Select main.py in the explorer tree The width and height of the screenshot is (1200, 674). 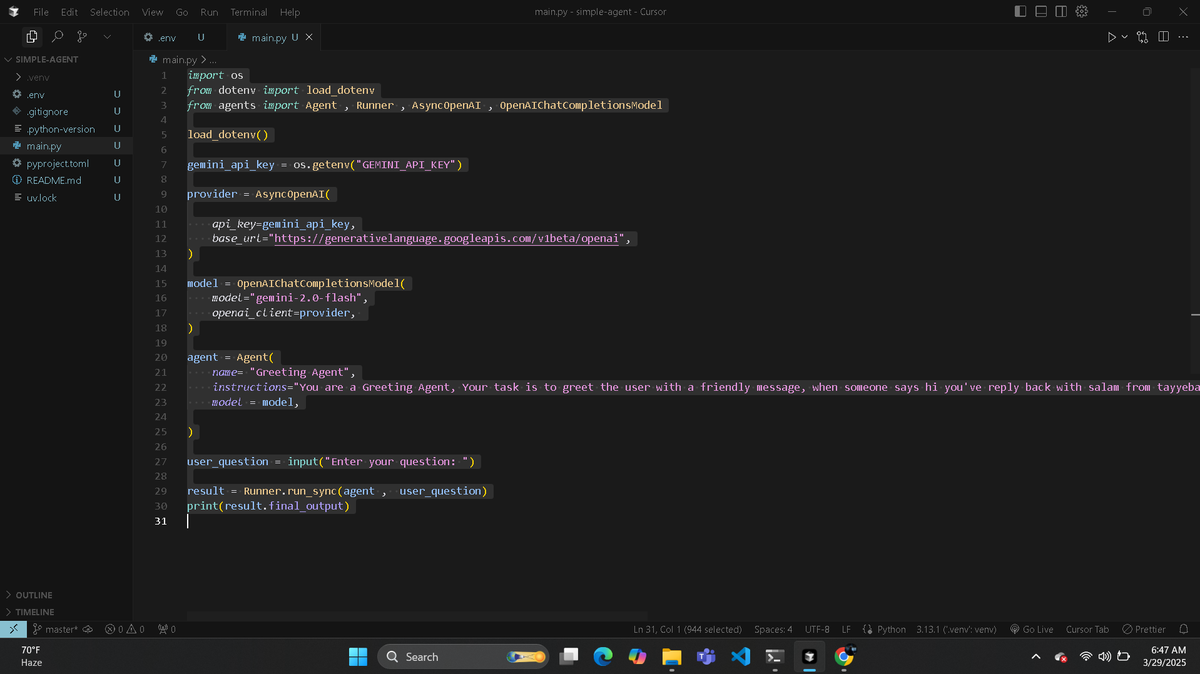click(66, 146)
